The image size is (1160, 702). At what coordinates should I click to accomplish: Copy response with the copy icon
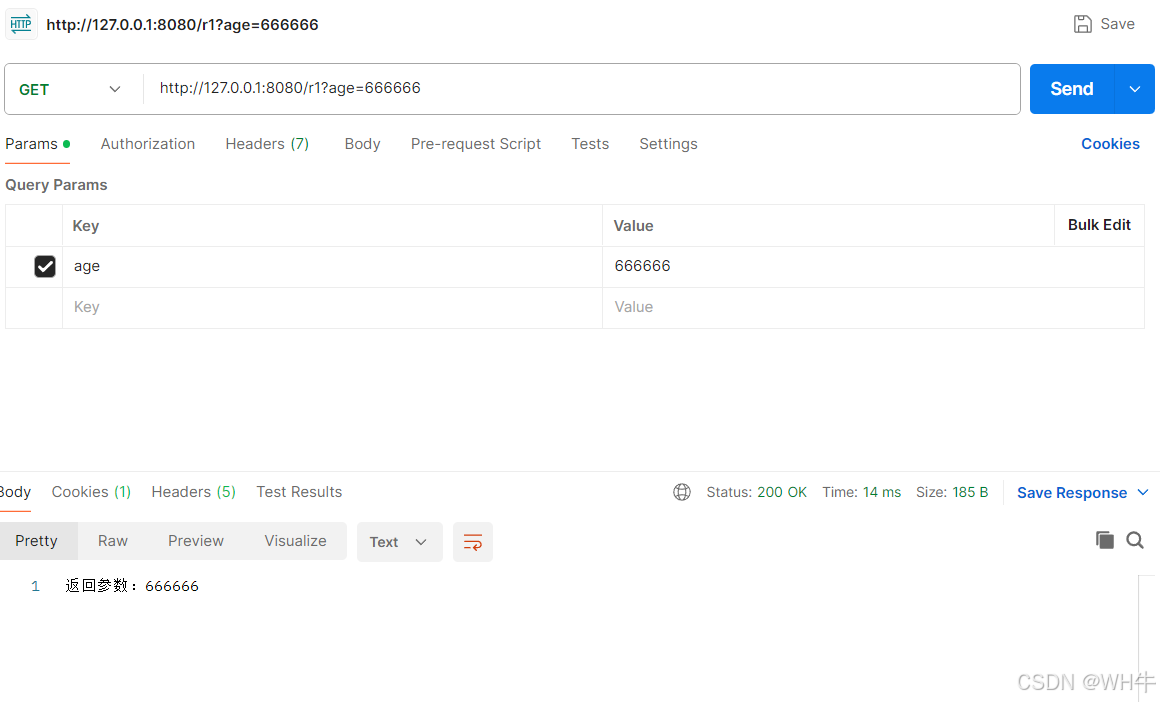tap(1105, 541)
